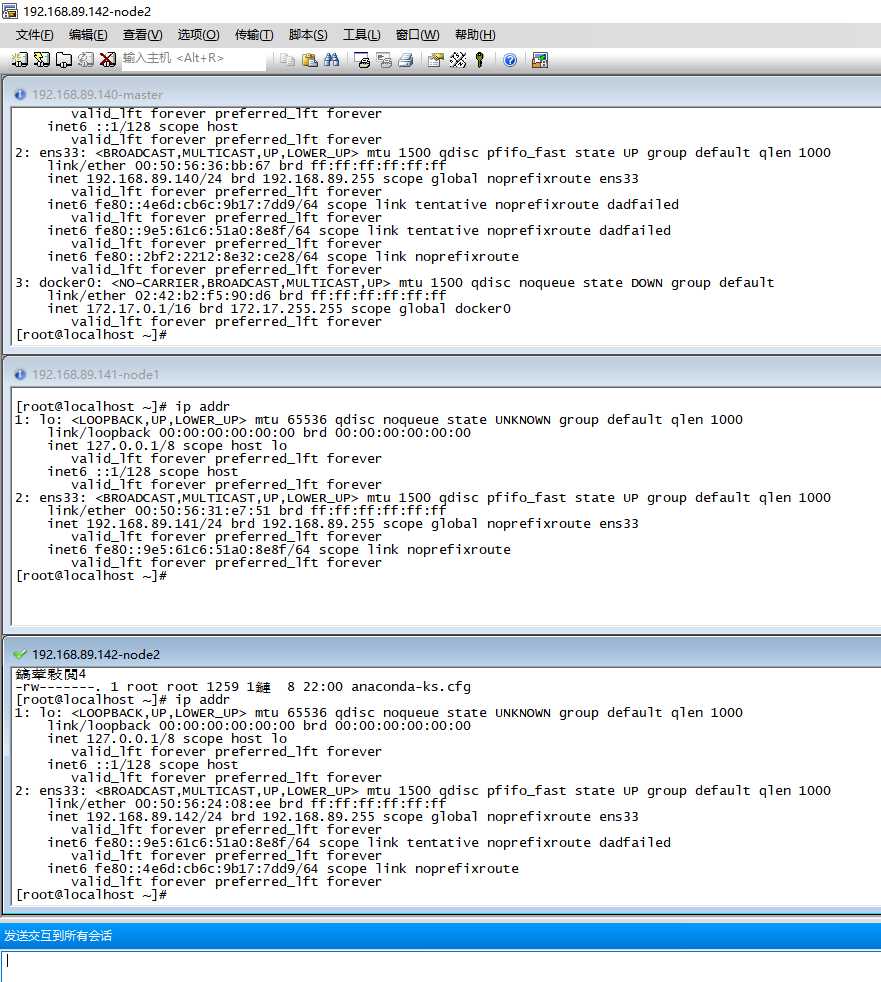881x982 pixels.
Task: Click 00:50:56:31:e7:51 MAC line in node1
Action: (247, 510)
